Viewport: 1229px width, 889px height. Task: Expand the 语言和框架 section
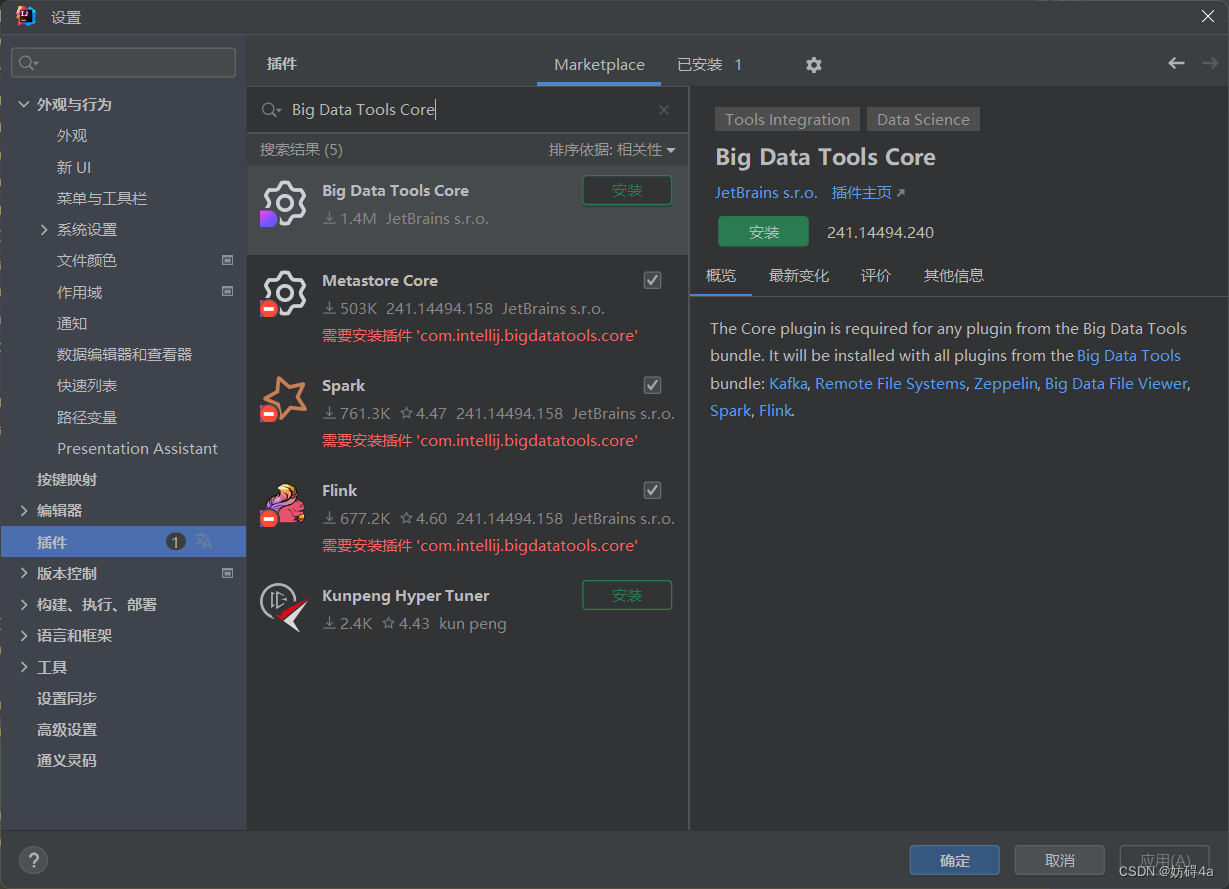[x=25, y=635]
